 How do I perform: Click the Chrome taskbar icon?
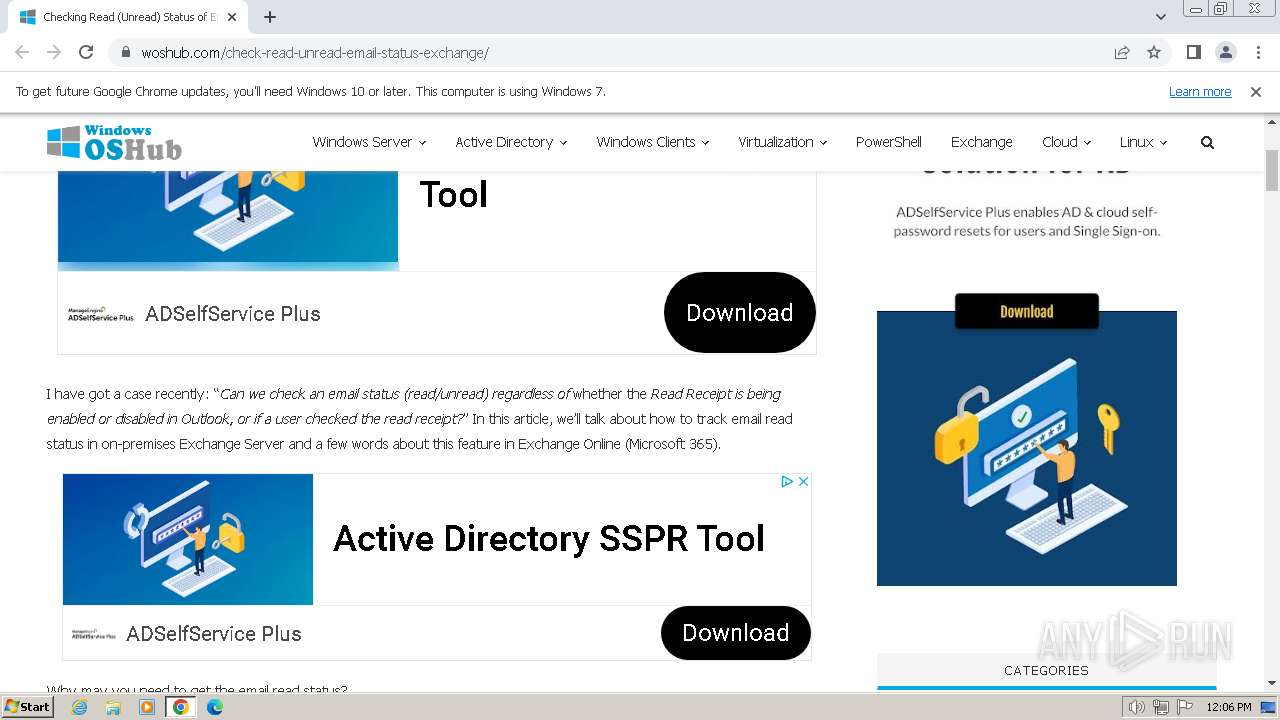pyautogui.click(x=181, y=707)
